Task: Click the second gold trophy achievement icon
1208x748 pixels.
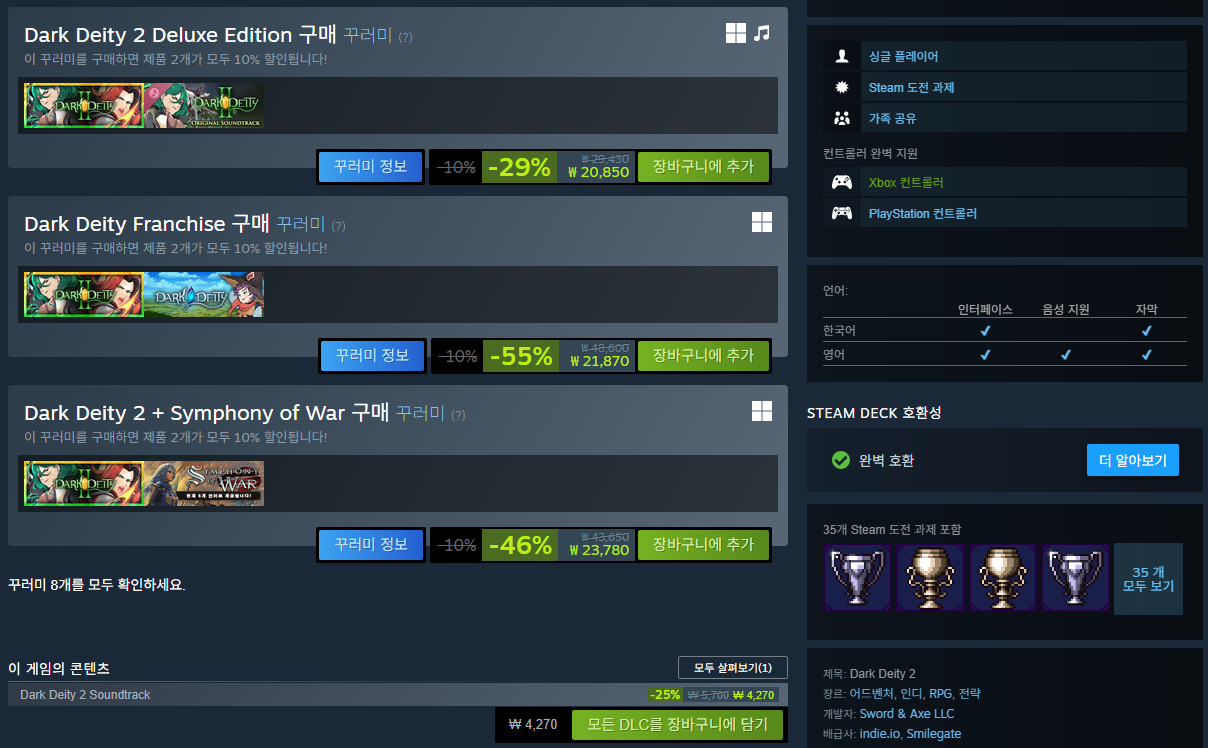Action: pyautogui.click(x=1003, y=577)
